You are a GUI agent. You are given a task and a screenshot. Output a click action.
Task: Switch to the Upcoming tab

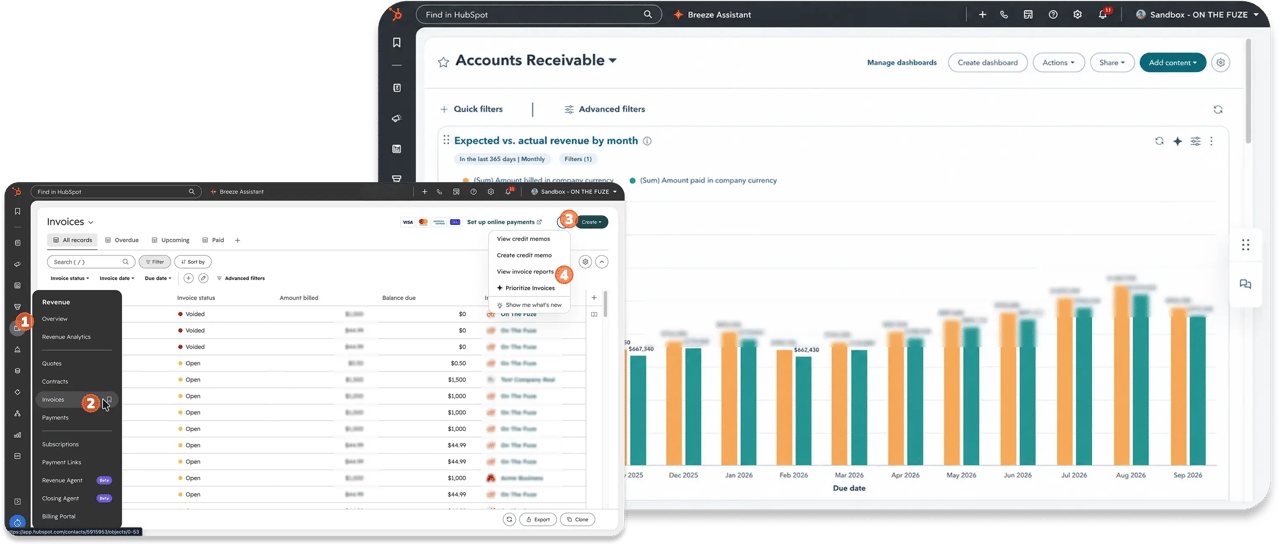(x=170, y=240)
